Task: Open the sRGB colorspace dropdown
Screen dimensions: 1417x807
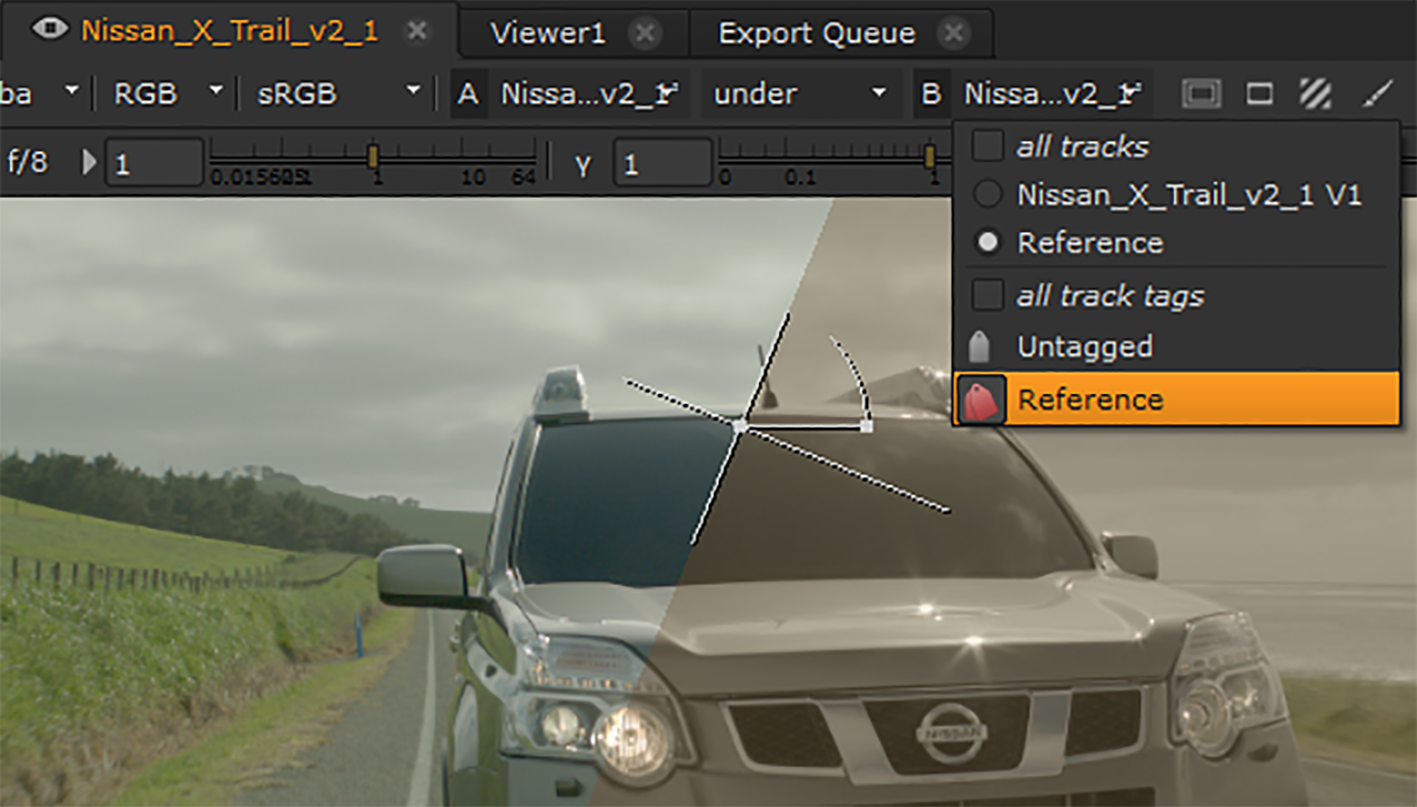Action: pyautogui.click(x=338, y=94)
